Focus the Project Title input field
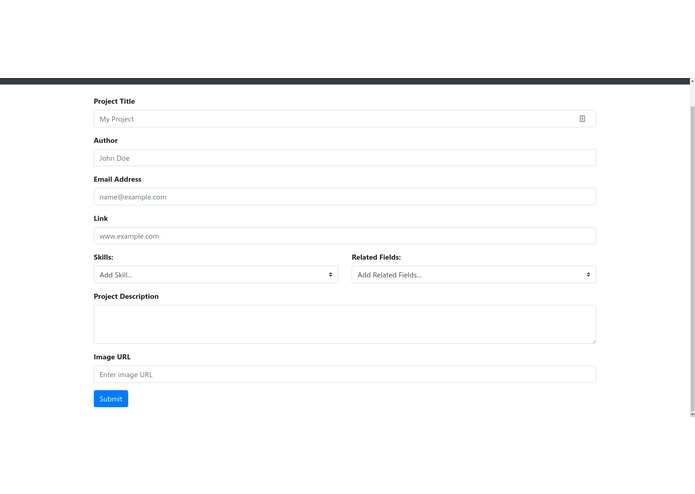Screen dimensions: 695x494 (x=344, y=119)
